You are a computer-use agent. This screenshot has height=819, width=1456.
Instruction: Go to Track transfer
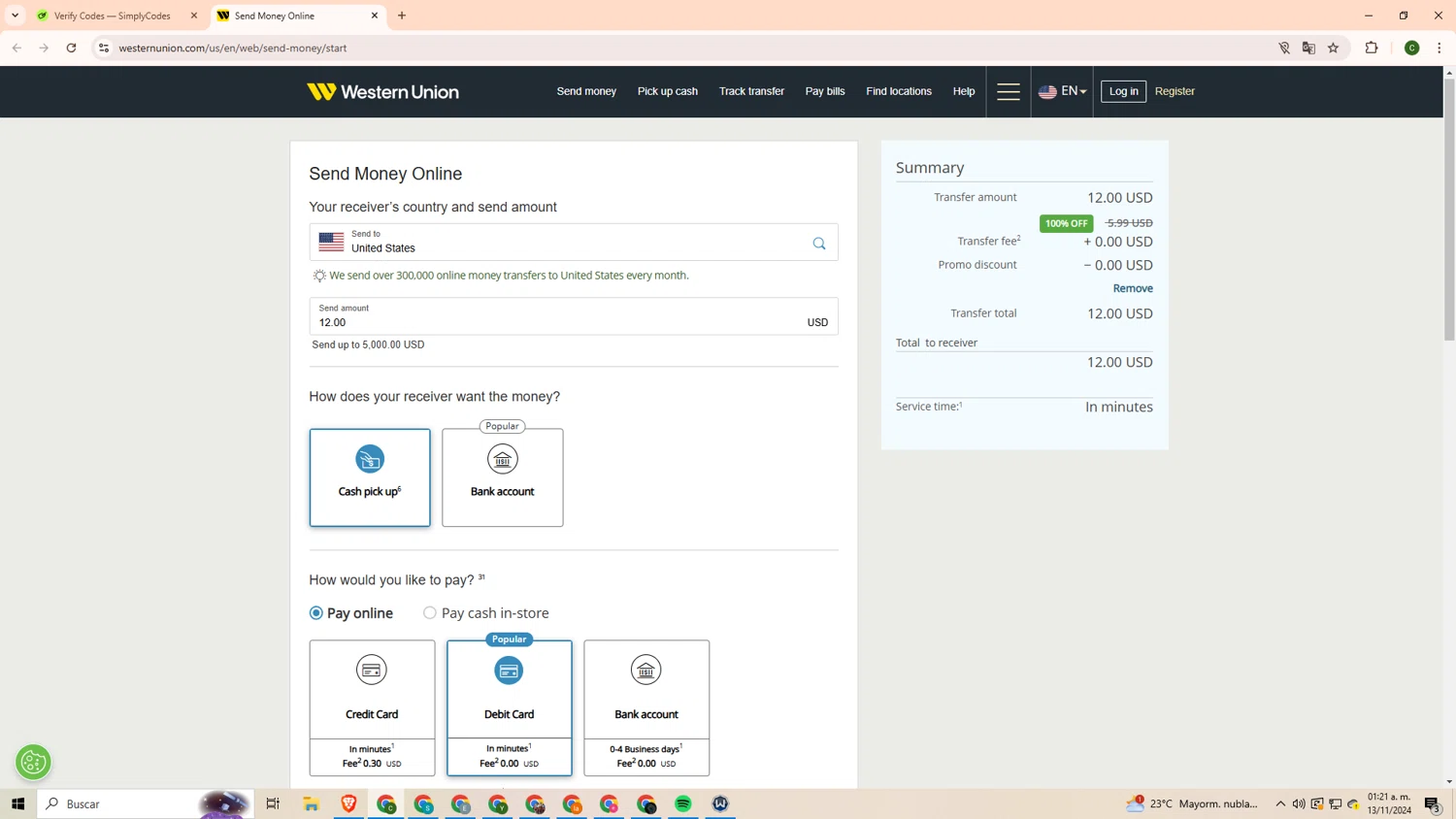click(751, 91)
